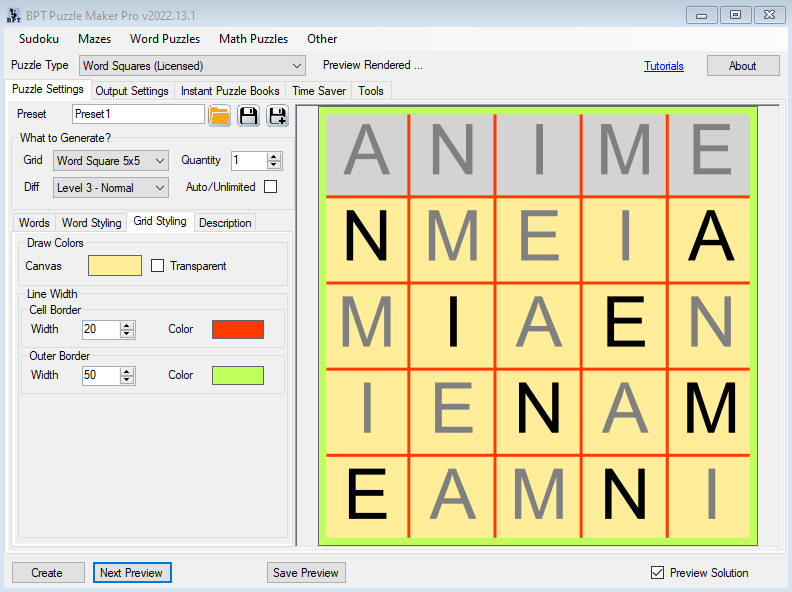This screenshot has width=792, height=592.
Task: Increase the Quantity spinner value
Action: tap(274, 156)
